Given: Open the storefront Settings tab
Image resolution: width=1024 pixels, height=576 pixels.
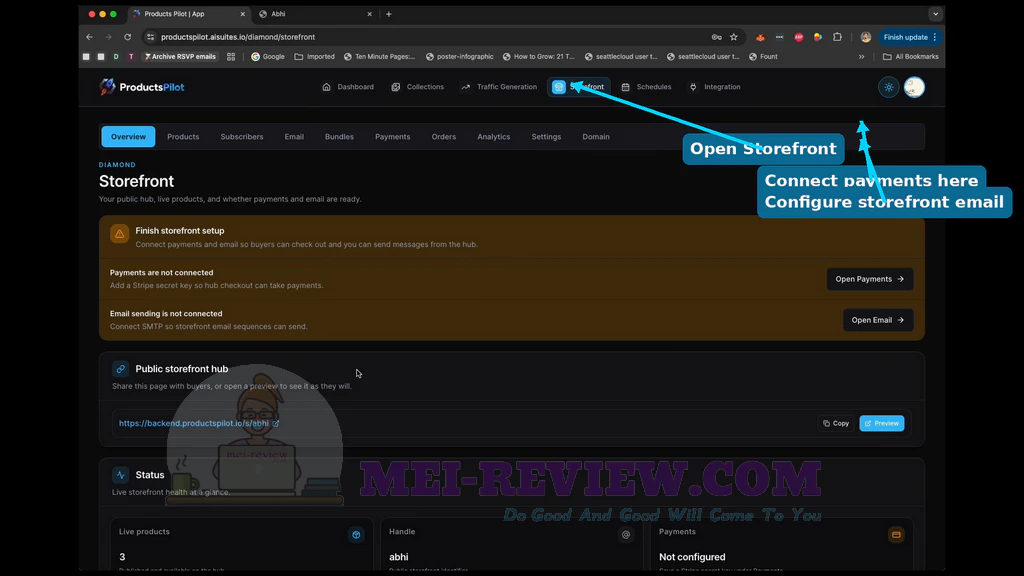Looking at the screenshot, I should pos(546,136).
